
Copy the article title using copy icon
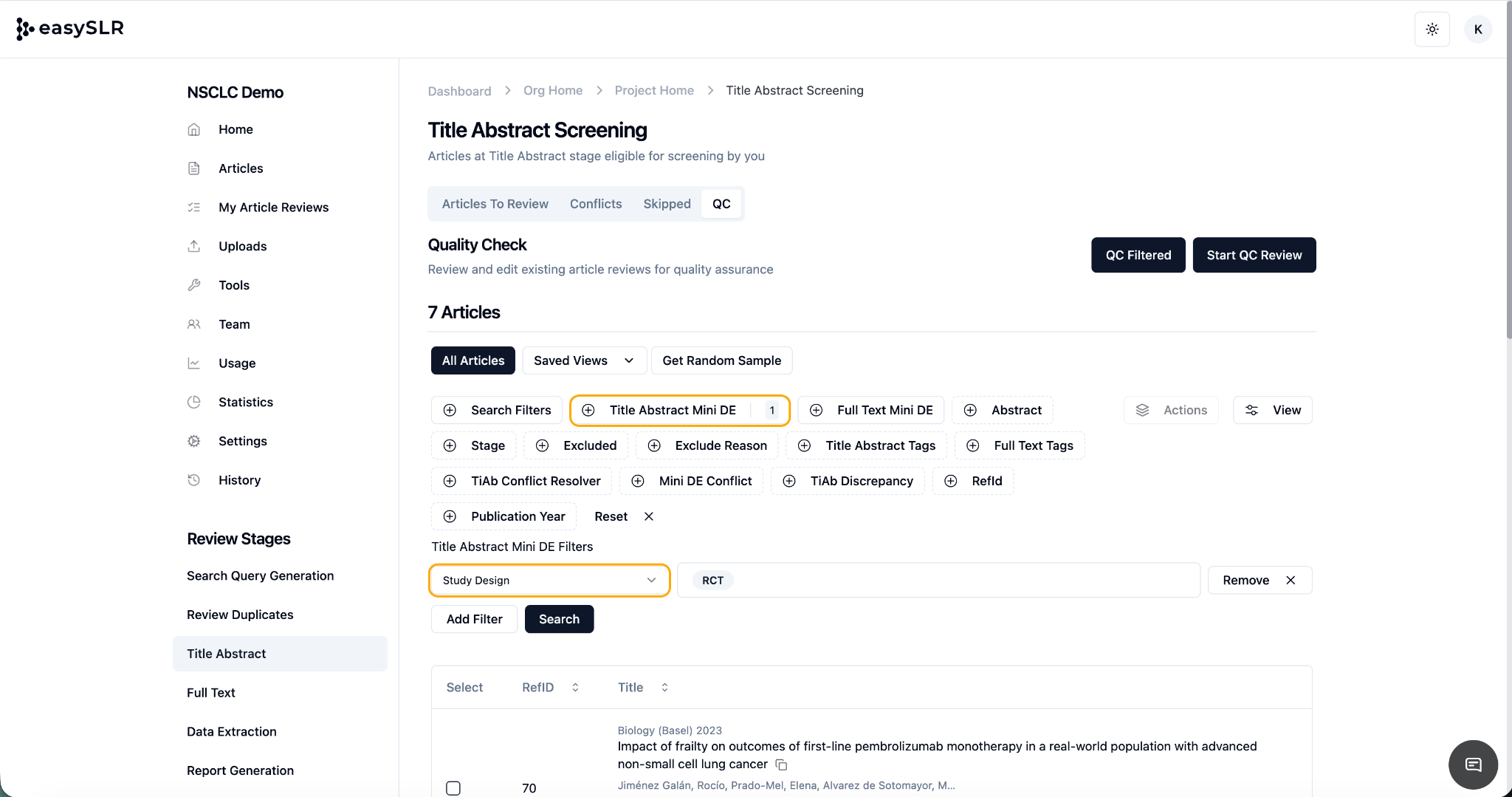point(781,765)
